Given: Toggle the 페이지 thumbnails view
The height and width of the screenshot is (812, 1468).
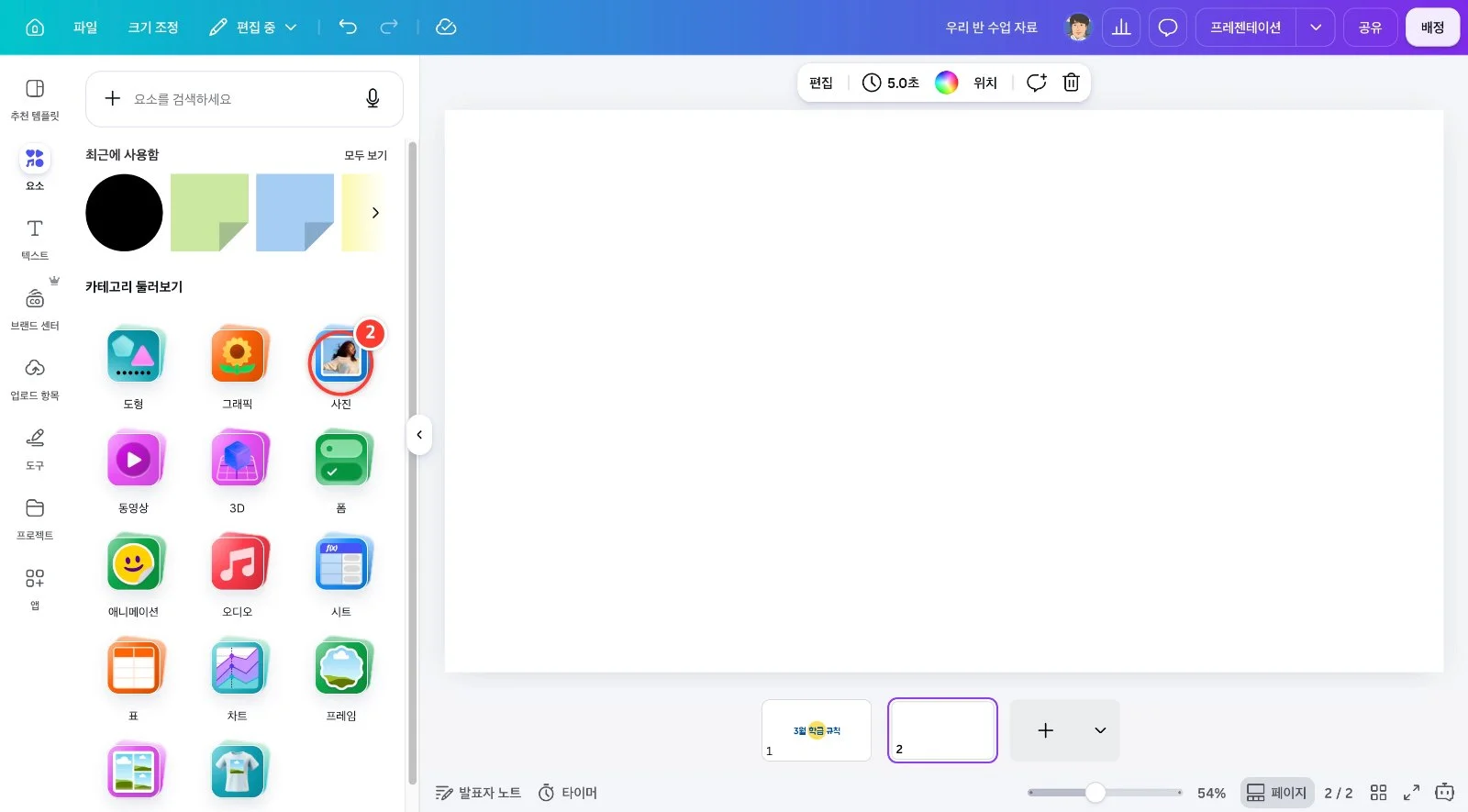Looking at the screenshot, I should [1277, 793].
